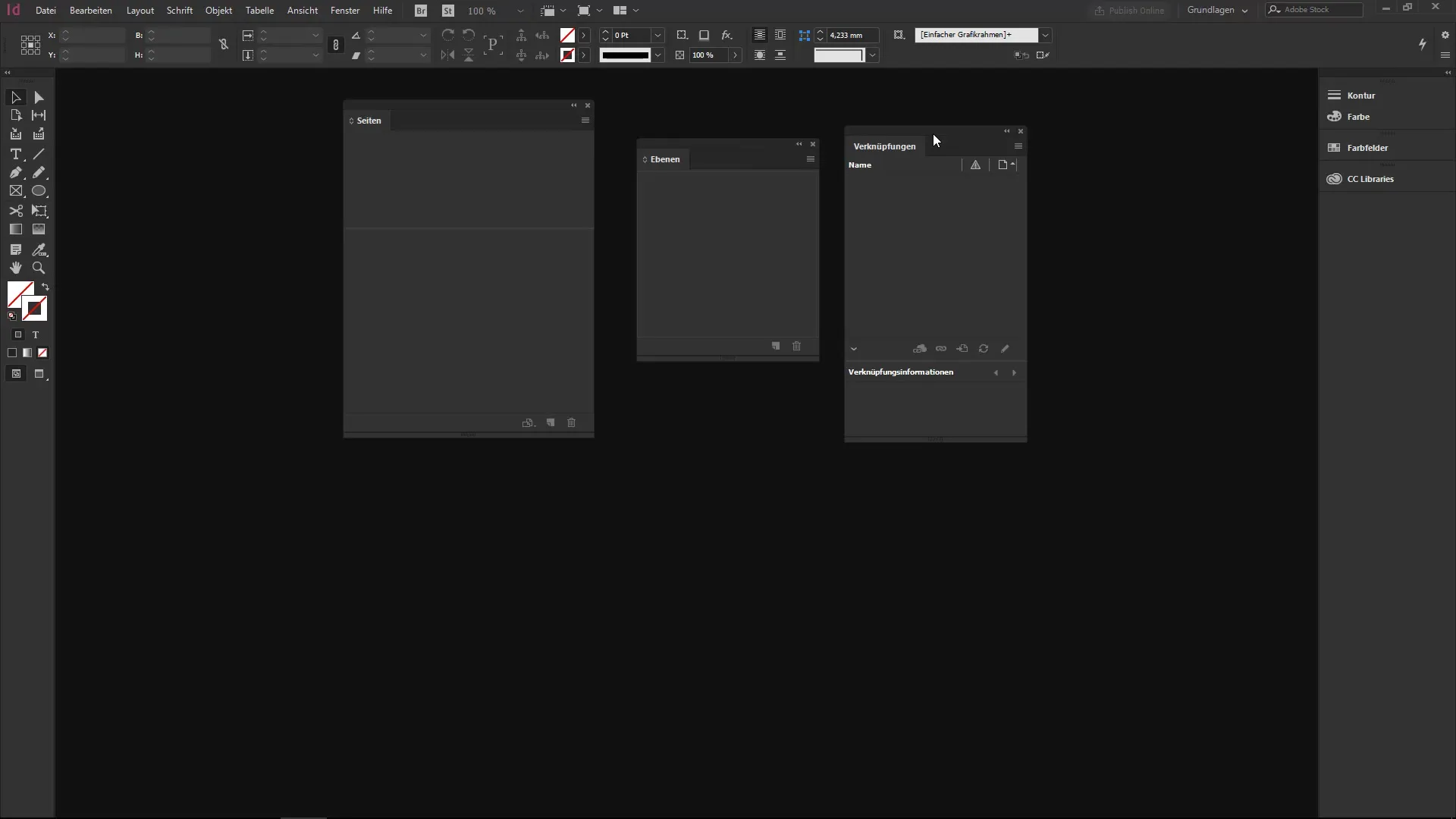
Task: Open stroke weight dropdown
Action: click(x=658, y=35)
